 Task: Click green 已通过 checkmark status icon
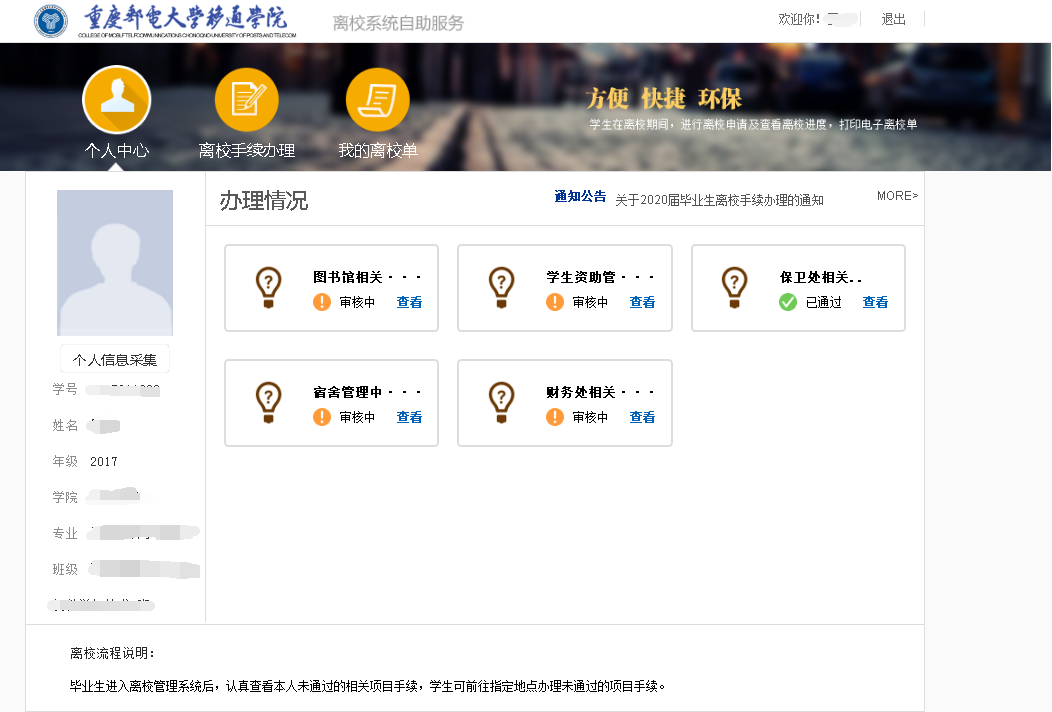pos(788,302)
